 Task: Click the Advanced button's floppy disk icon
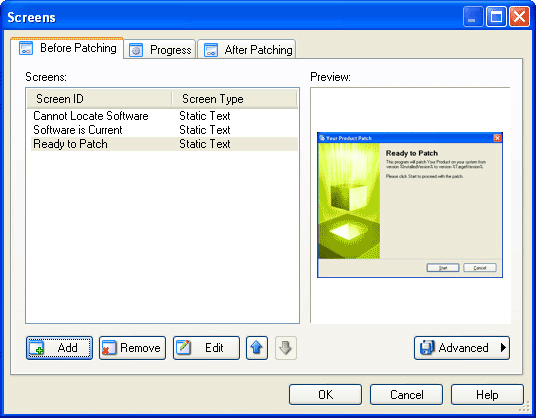(x=427, y=348)
